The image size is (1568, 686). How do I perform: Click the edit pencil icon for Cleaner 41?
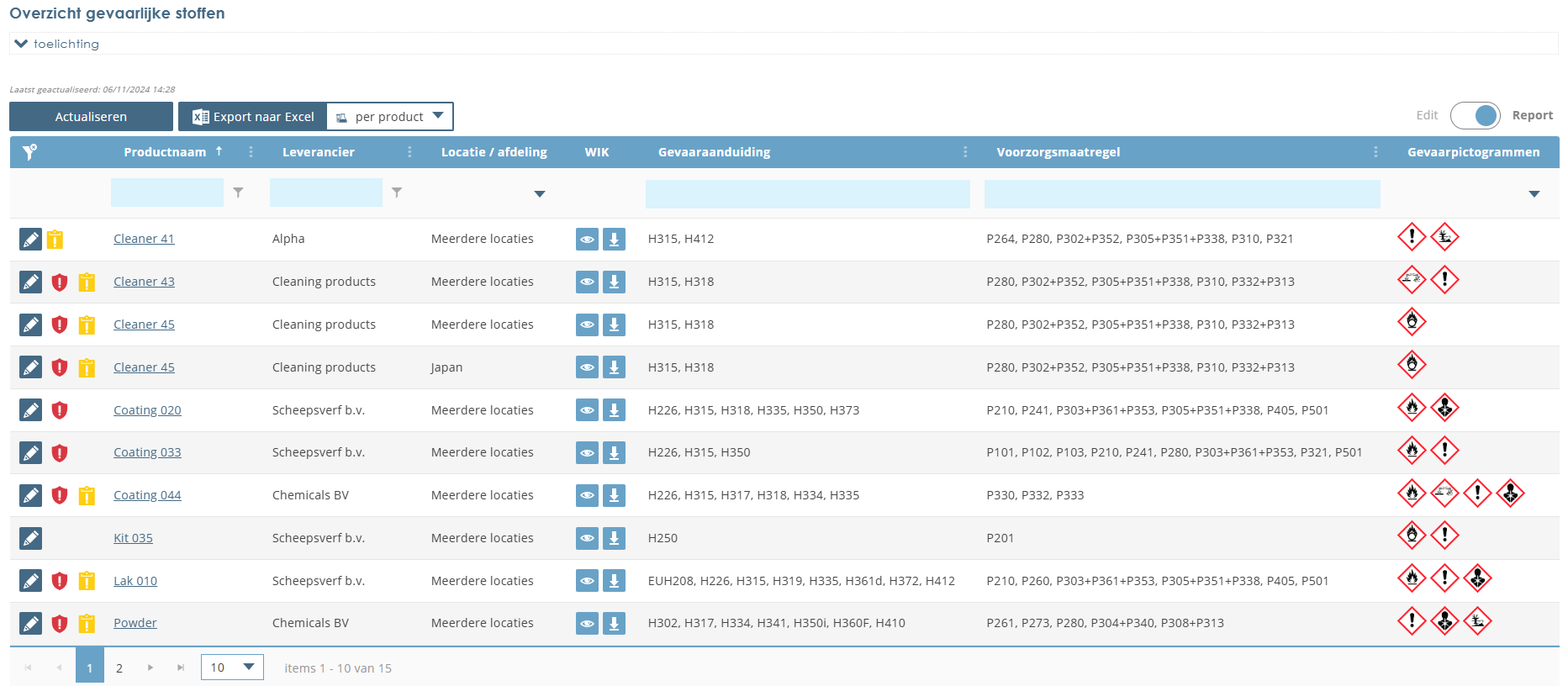[x=30, y=240]
